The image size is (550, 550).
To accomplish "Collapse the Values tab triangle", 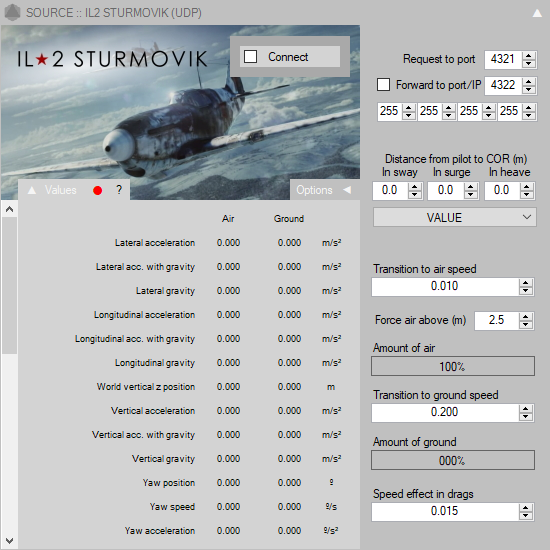I will pyautogui.click(x=32, y=190).
